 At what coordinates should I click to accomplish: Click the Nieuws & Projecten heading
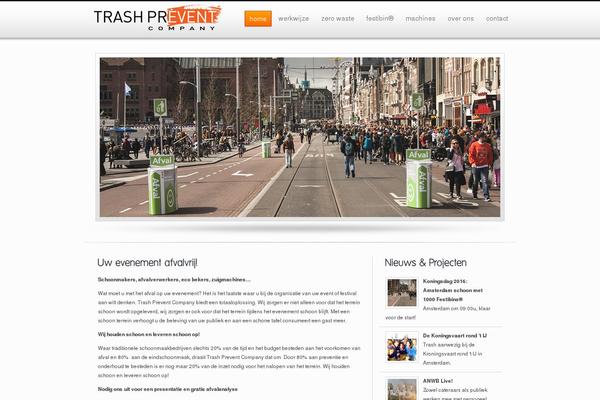click(426, 263)
